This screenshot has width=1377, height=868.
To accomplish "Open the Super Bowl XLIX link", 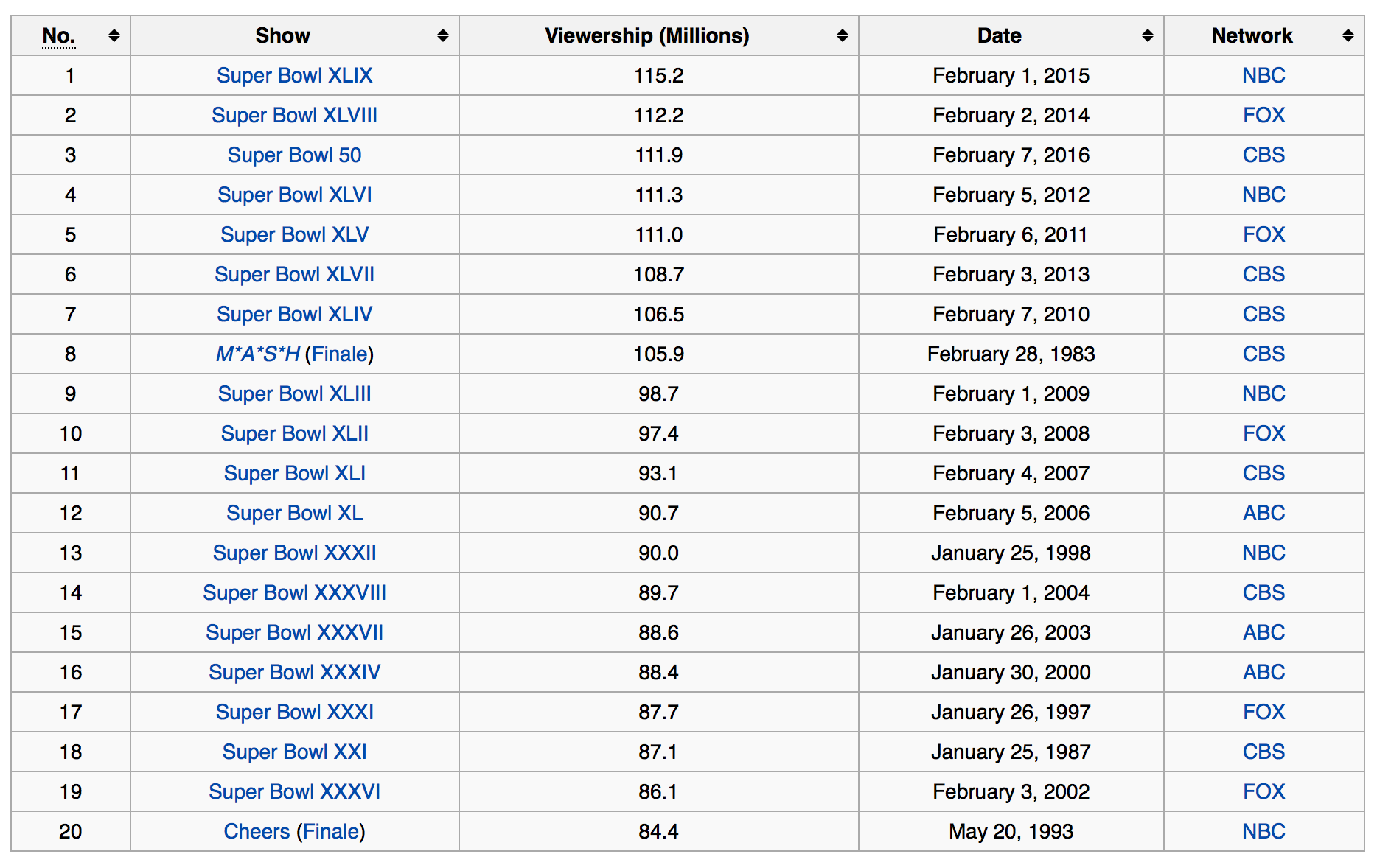I will (294, 75).
